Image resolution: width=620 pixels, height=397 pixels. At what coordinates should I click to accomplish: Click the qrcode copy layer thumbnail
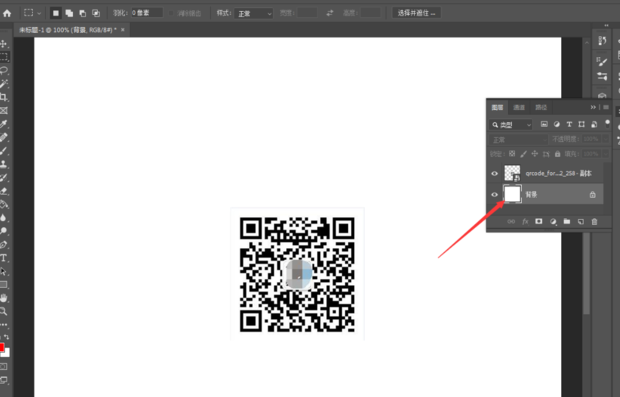[x=512, y=173]
